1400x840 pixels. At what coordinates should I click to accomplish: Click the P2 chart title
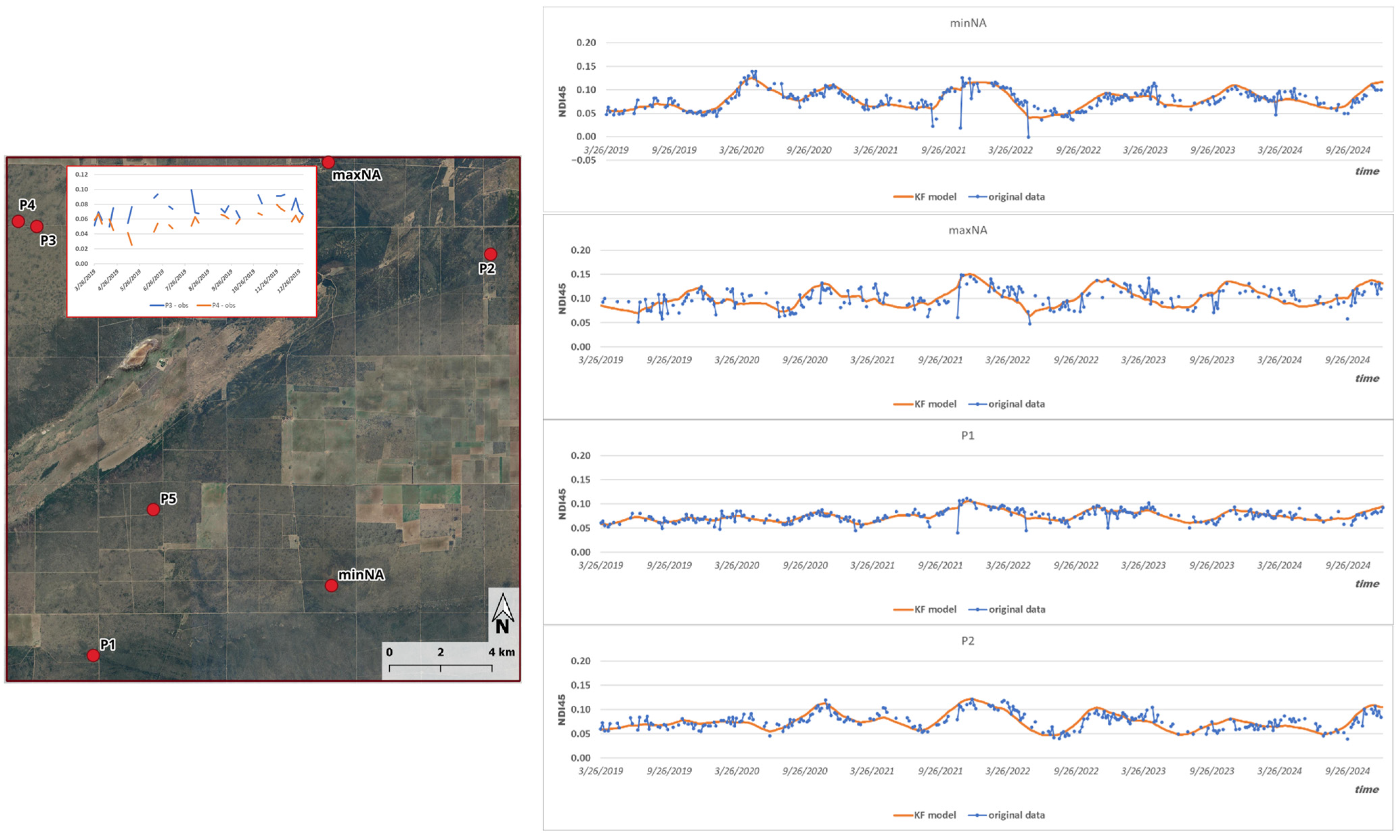[967, 641]
